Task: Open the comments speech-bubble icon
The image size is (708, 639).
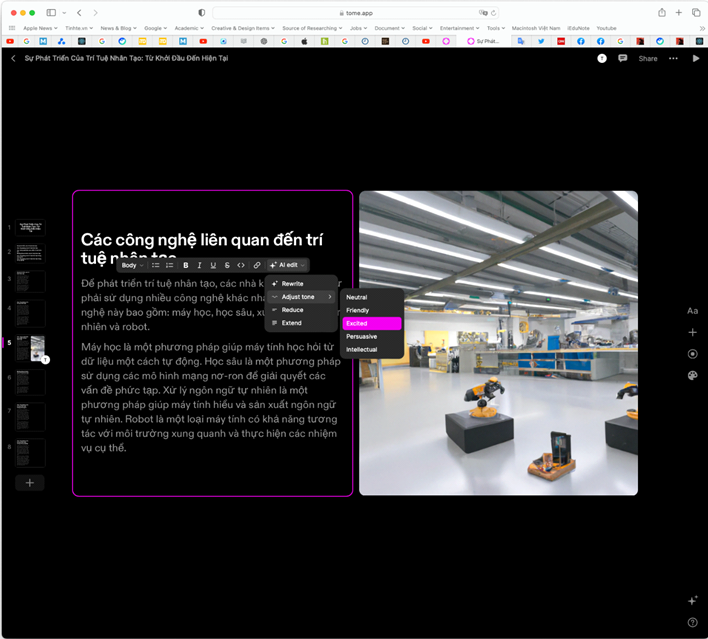Action: point(623,58)
